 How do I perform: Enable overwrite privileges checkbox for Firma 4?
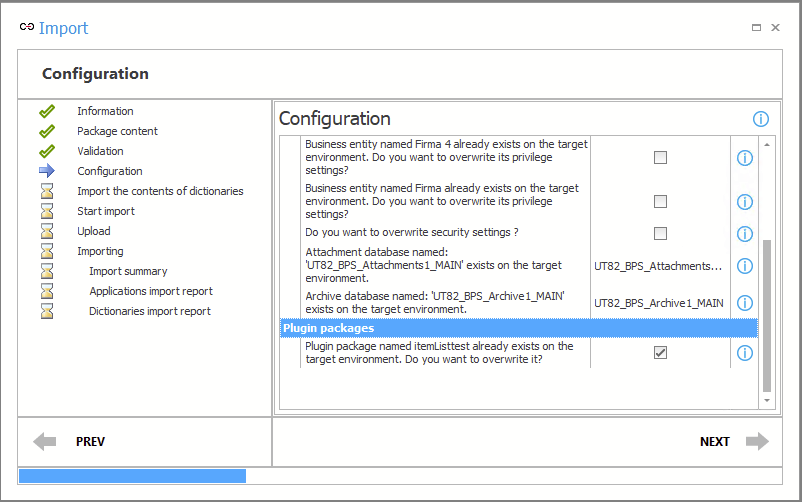(x=660, y=157)
